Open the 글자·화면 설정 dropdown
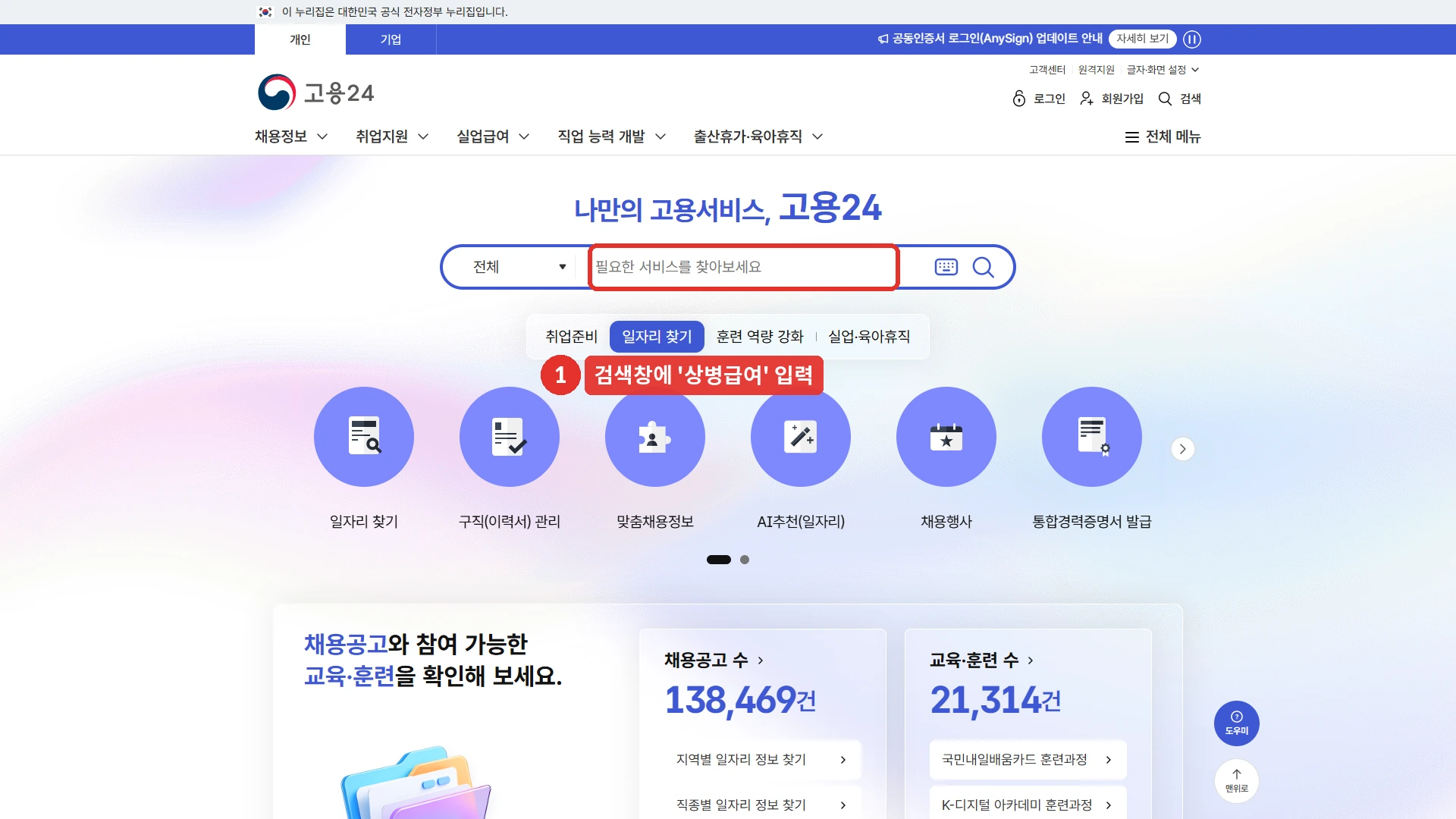Screen dimensions: 1456x819 [1163, 70]
